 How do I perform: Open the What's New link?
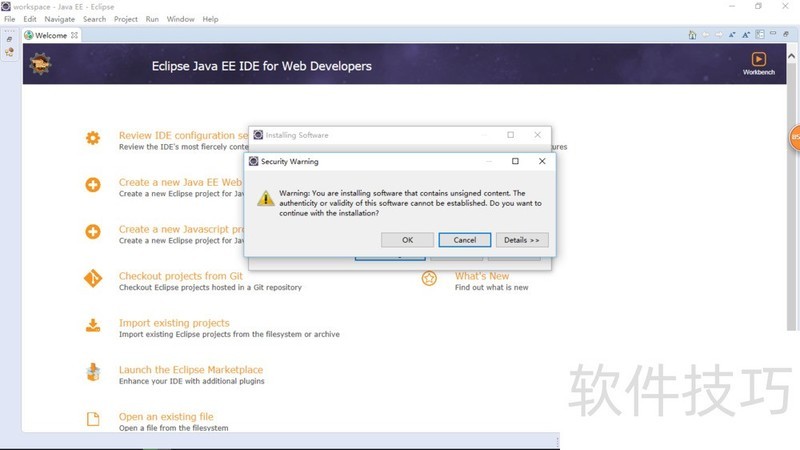(482, 276)
